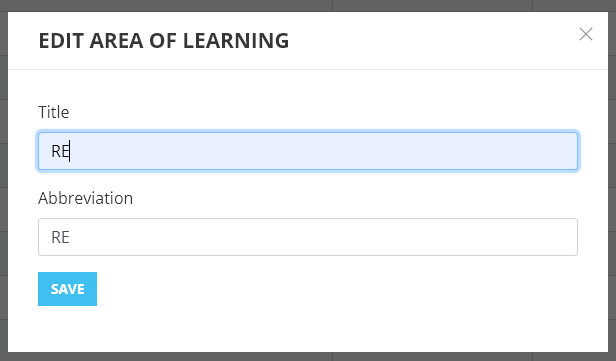Viewport: 616px width, 361px height.
Task: Click the middle of the Title input
Action: (308, 151)
